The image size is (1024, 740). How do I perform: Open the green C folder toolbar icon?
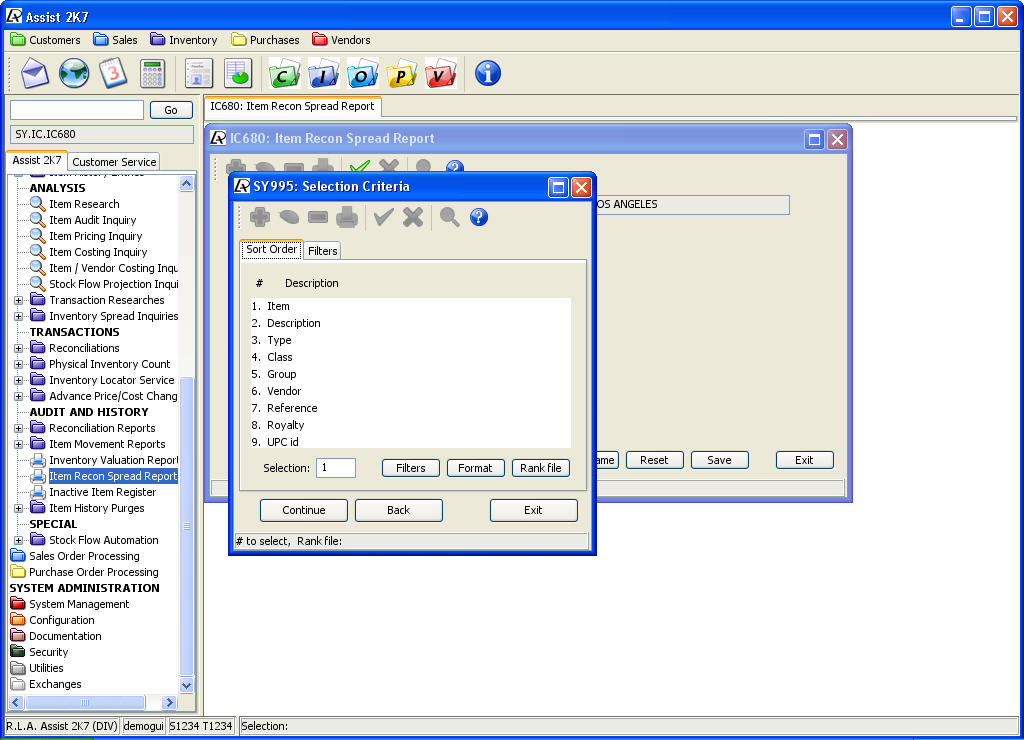284,73
